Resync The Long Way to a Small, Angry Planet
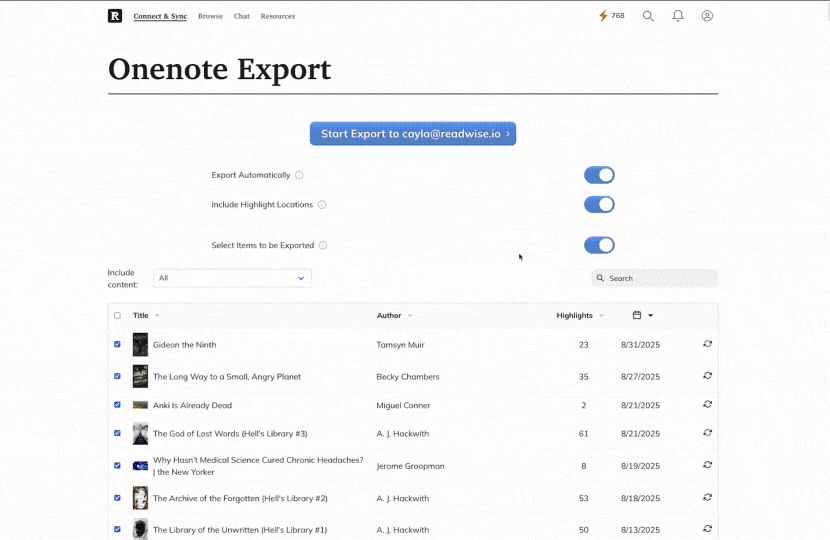Image resolution: width=830 pixels, height=540 pixels. 707,375
